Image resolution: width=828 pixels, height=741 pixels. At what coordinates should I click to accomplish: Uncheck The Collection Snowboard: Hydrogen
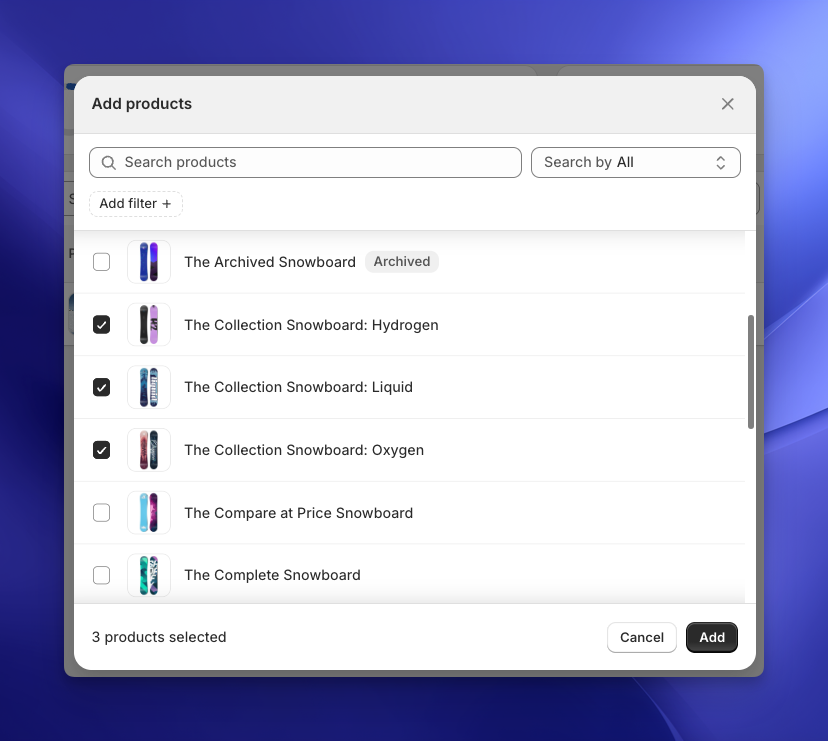101,325
